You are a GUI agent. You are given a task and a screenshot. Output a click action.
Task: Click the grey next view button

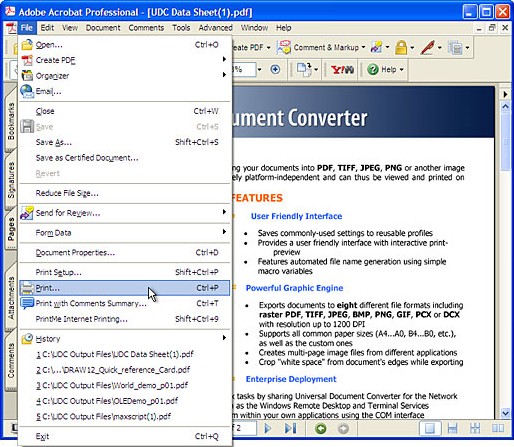tap(343, 428)
